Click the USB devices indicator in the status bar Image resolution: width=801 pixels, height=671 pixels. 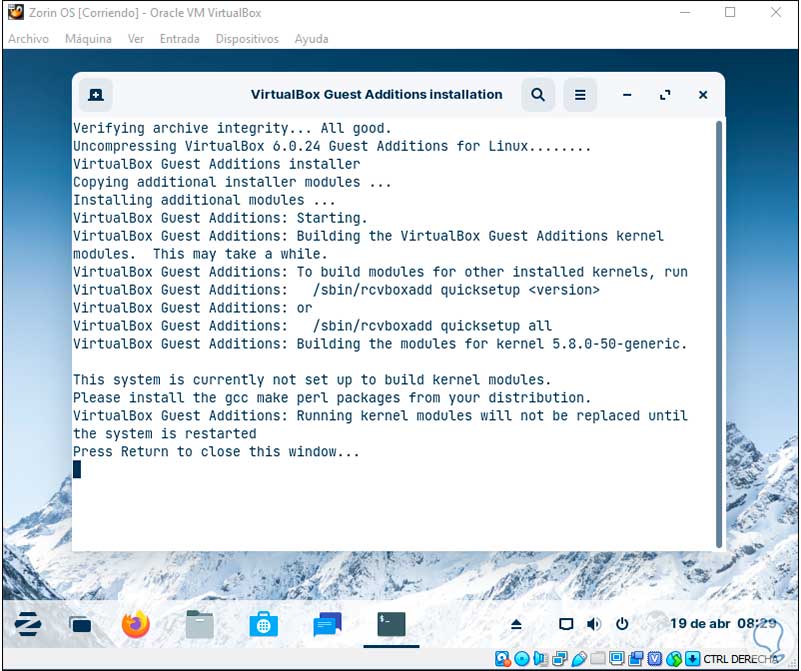coord(579,658)
